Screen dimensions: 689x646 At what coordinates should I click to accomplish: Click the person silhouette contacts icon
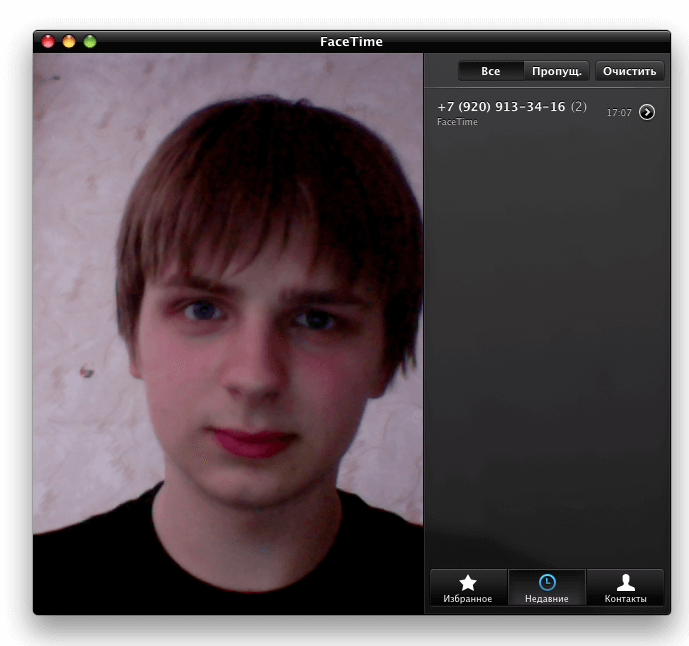coord(626,583)
